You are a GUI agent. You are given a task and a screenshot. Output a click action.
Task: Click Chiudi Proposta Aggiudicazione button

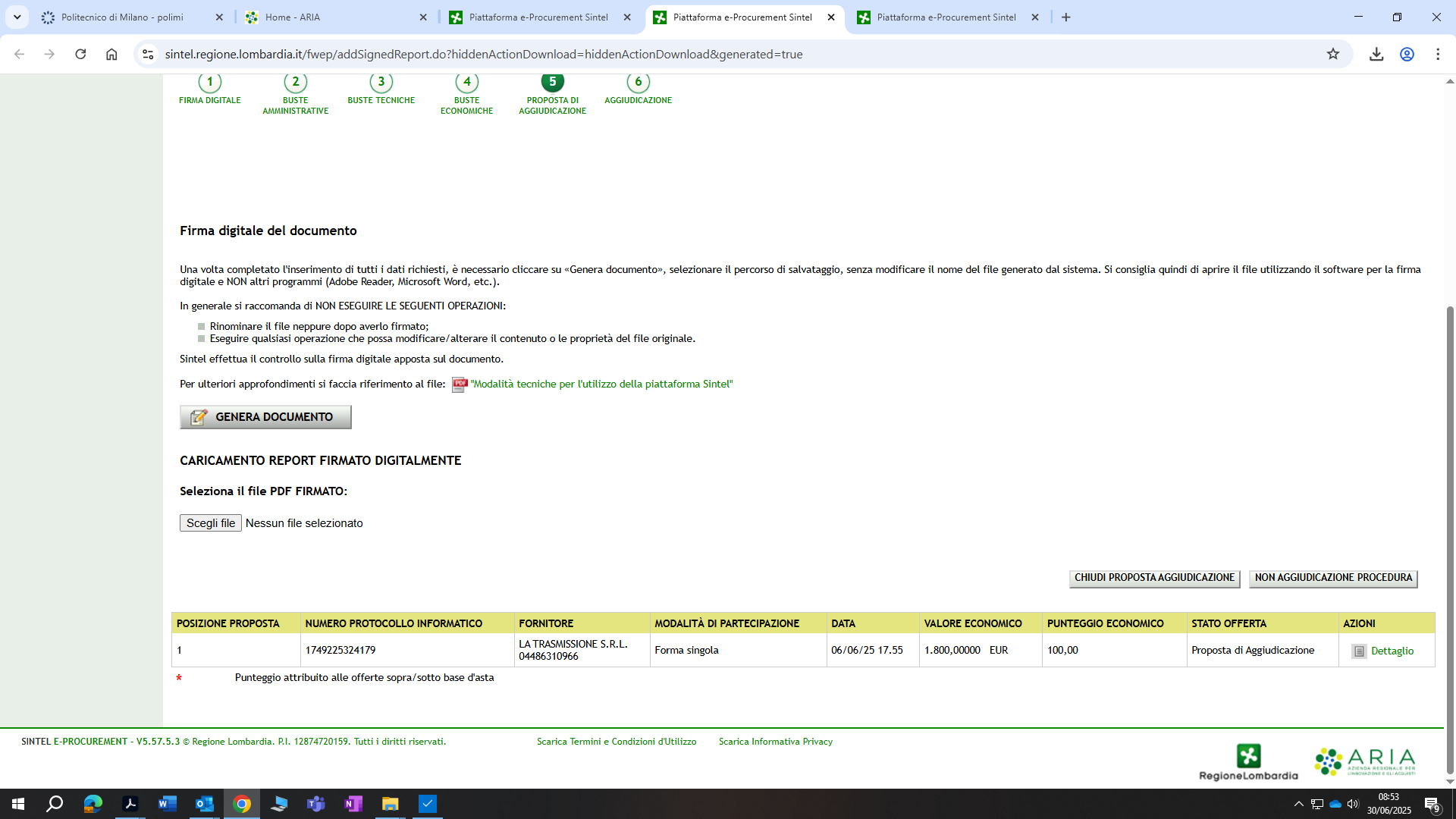point(1153,578)
